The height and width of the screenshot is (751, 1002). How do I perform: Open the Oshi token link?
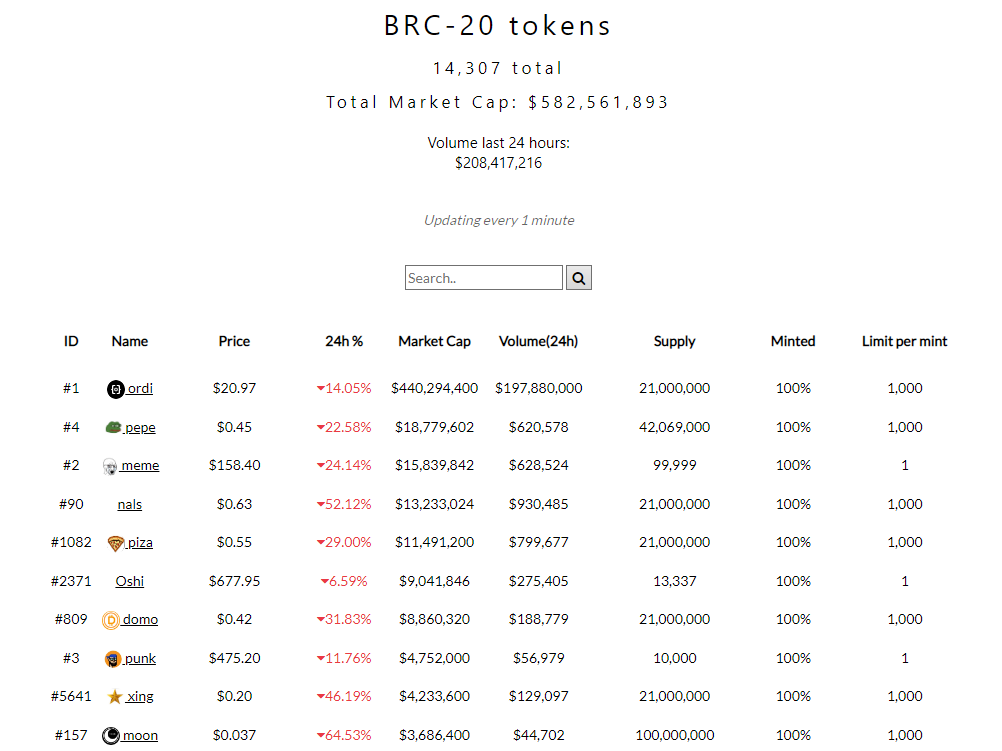[x=130, y=581]
